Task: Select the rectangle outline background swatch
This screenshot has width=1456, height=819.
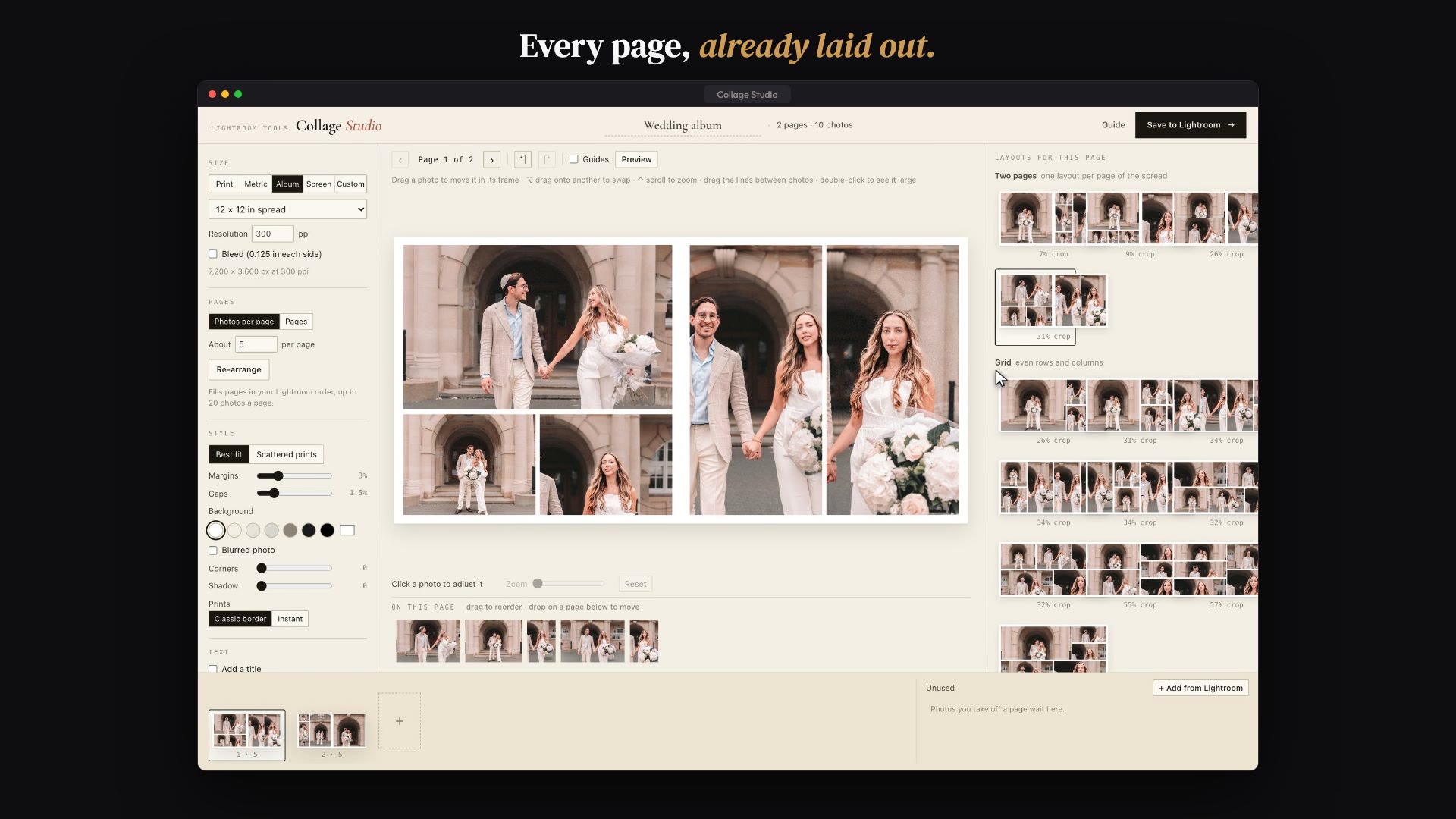Action: tap(347, 531)
